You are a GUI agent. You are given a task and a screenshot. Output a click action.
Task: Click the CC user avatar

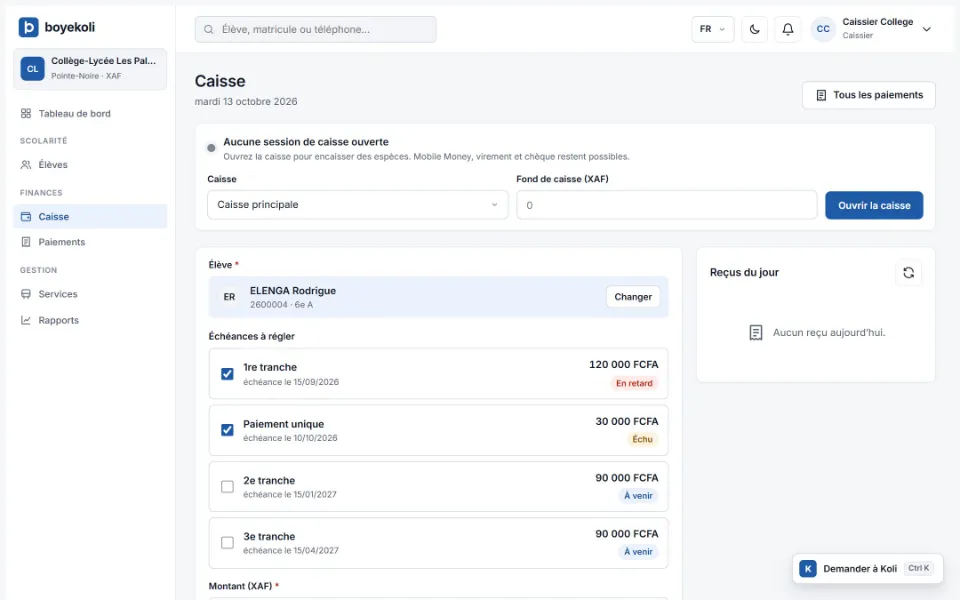pos(823,29)
